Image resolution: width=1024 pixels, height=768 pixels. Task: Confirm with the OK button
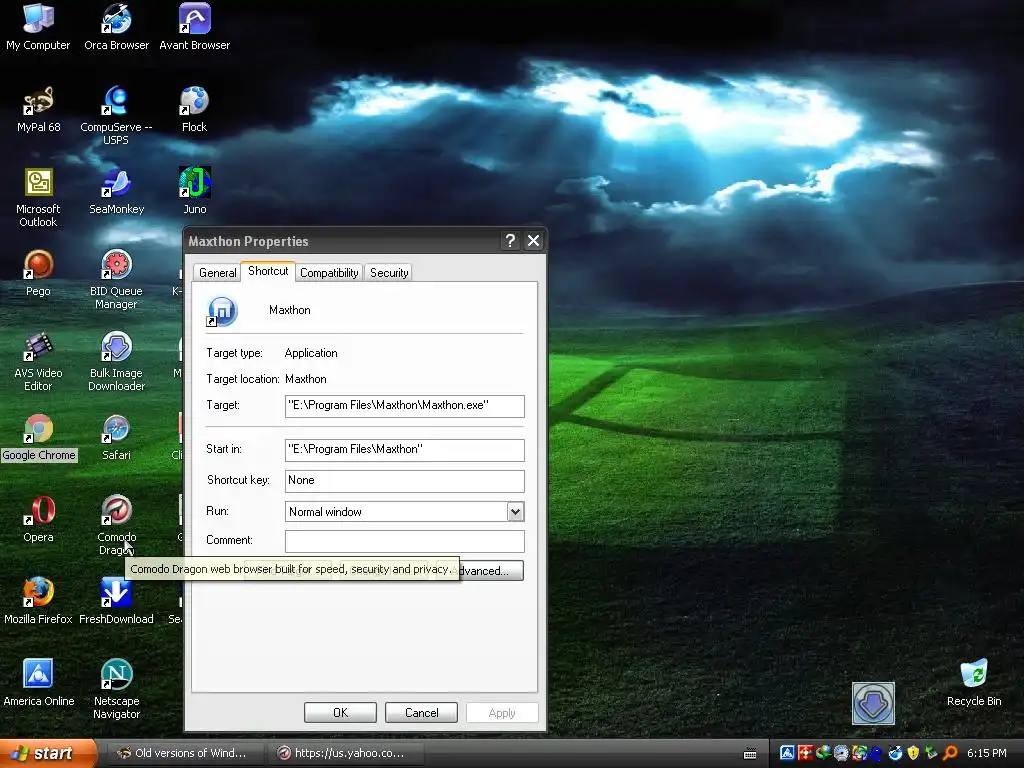[340, 712]
